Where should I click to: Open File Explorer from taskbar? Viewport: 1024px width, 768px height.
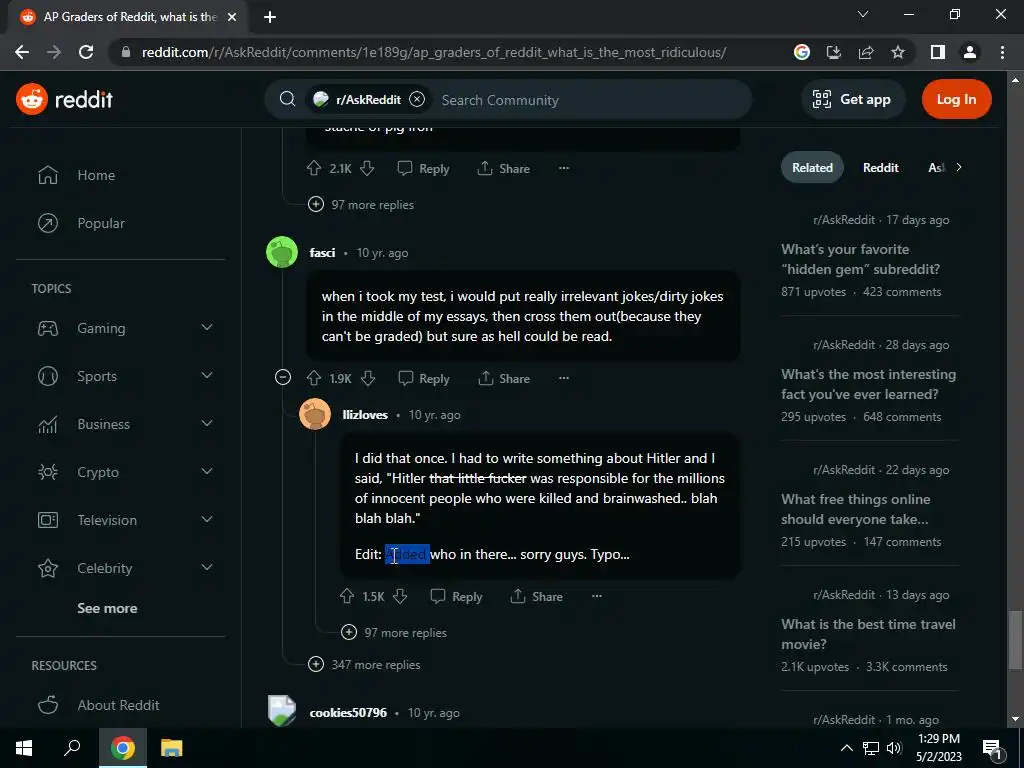(x=171, y=748)
